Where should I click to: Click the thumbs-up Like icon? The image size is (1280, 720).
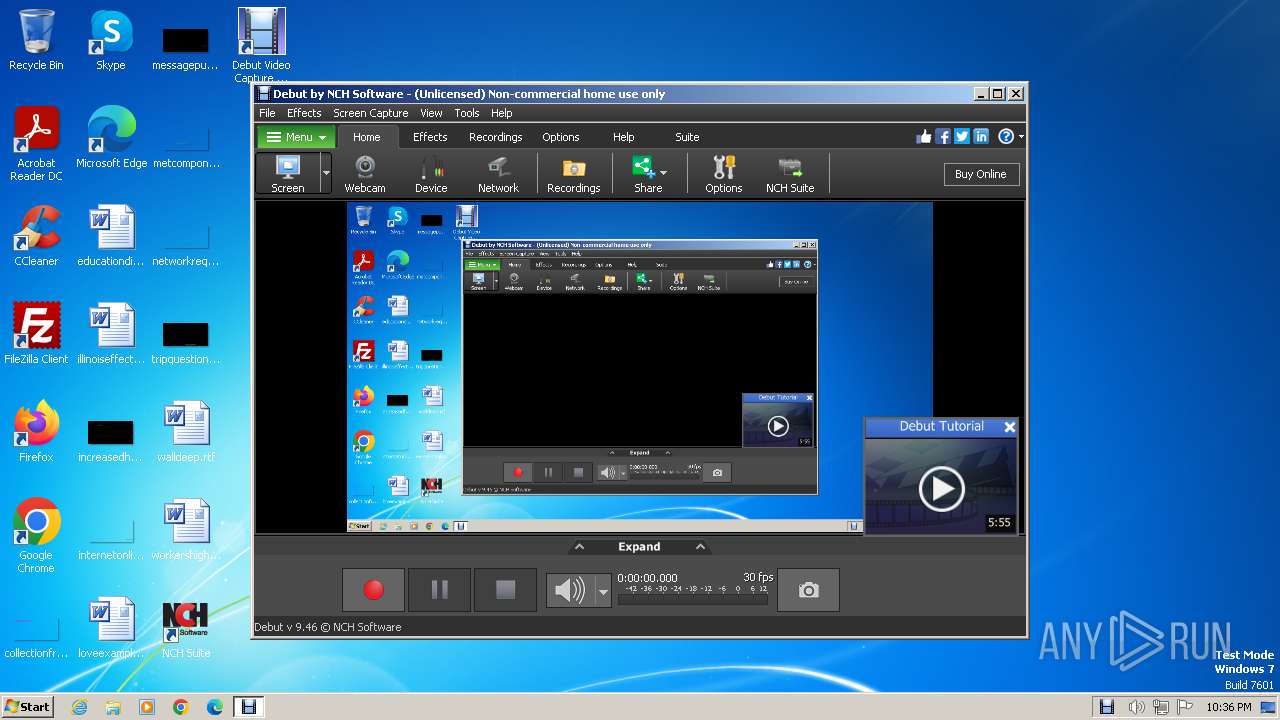click(924, 137)
